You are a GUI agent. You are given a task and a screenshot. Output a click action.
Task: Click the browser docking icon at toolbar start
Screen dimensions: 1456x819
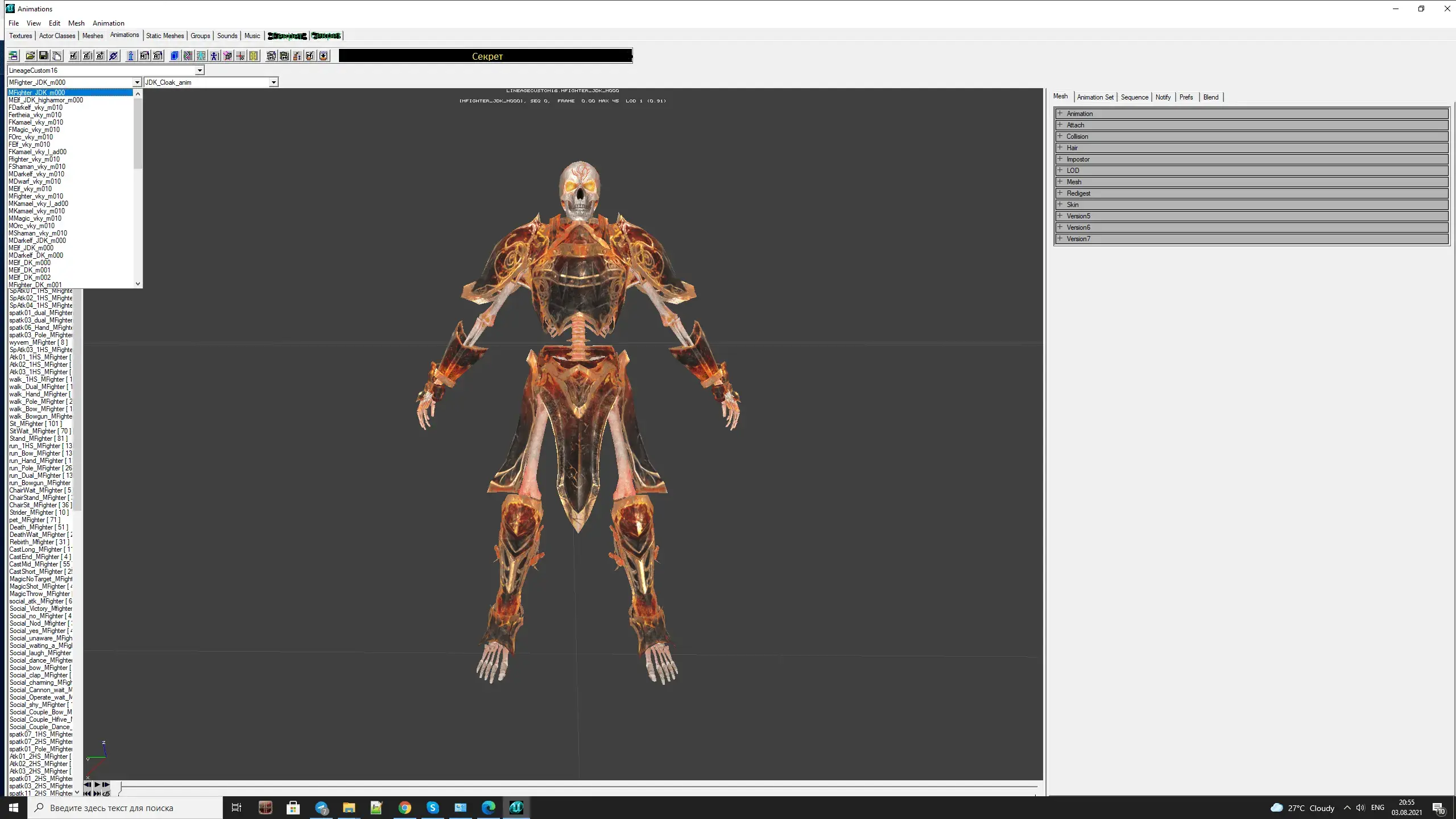pos(13,56)
